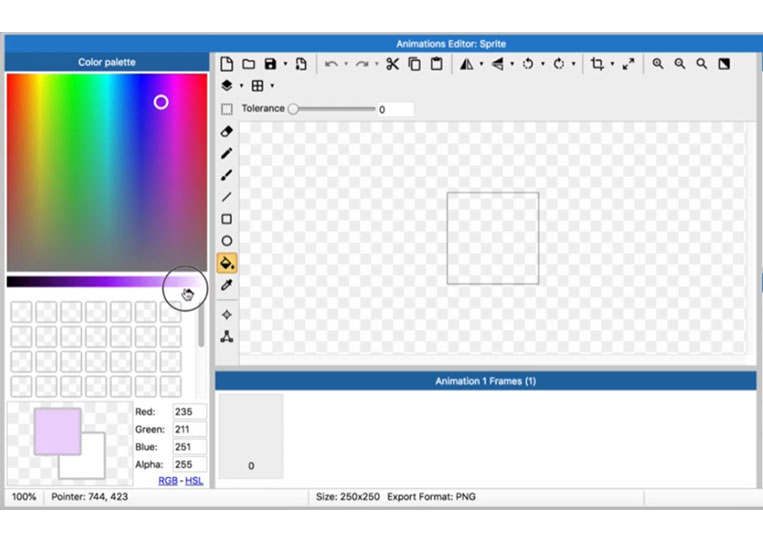The height and width of the screenshot is (541, 763).
Task: Select animation frame 0 thumbnail
Action: 251,436
